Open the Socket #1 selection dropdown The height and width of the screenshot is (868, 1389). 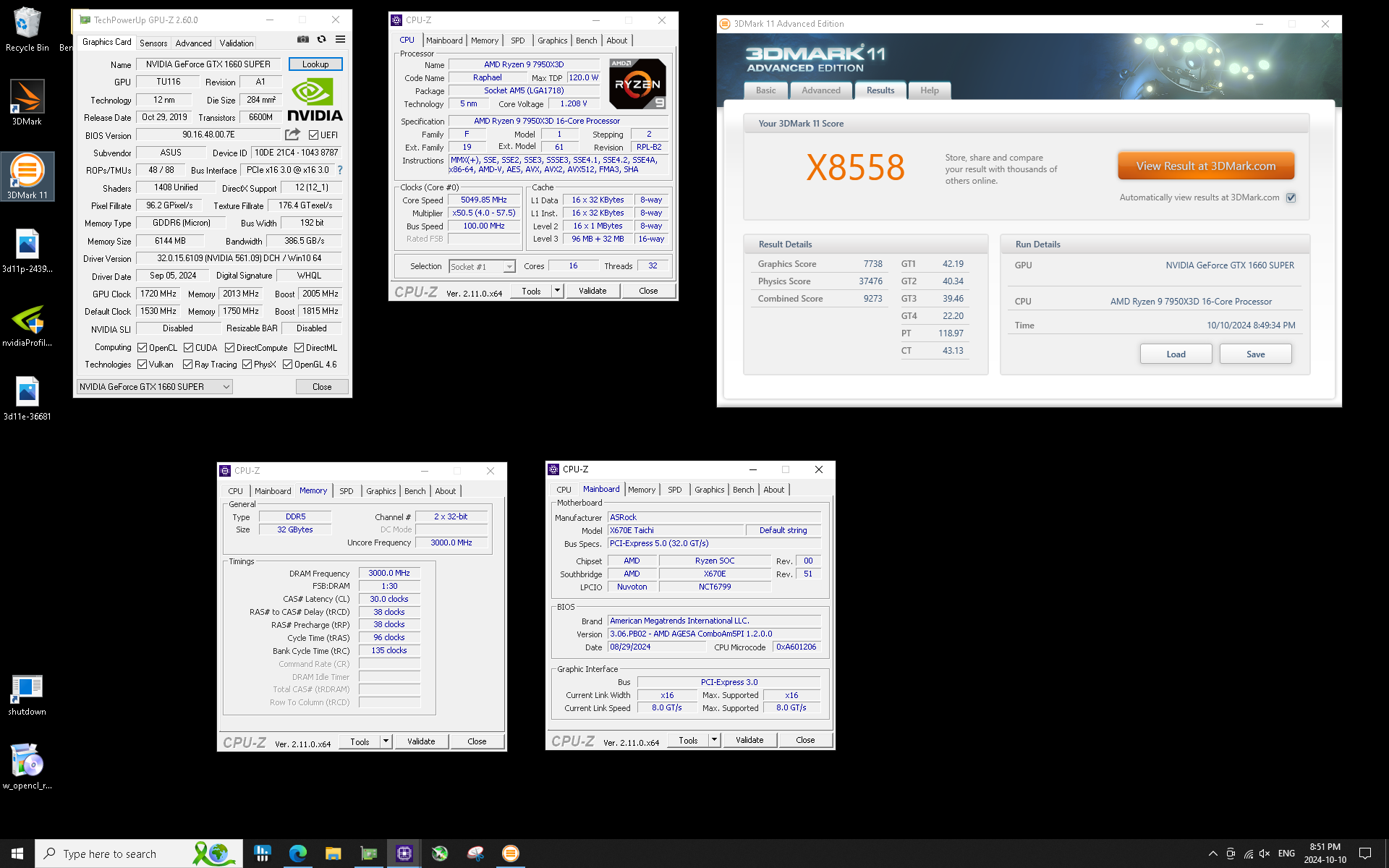point(482,267)
